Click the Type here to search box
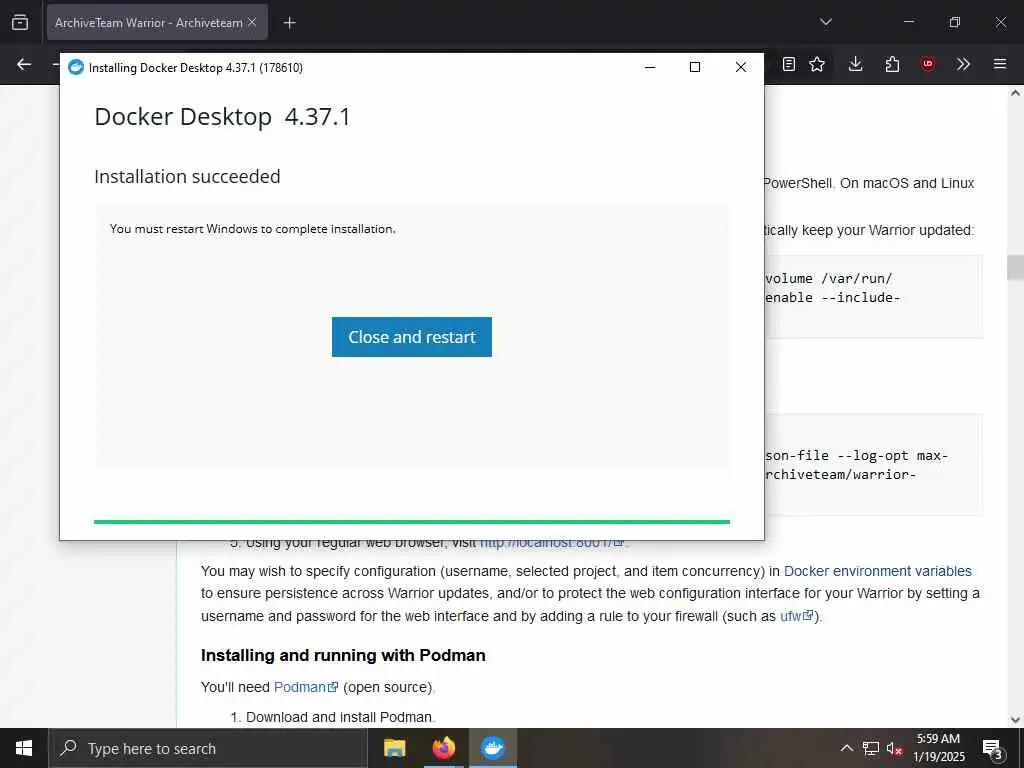This screenshot has width=1024, height=768. tap(208, 748)
